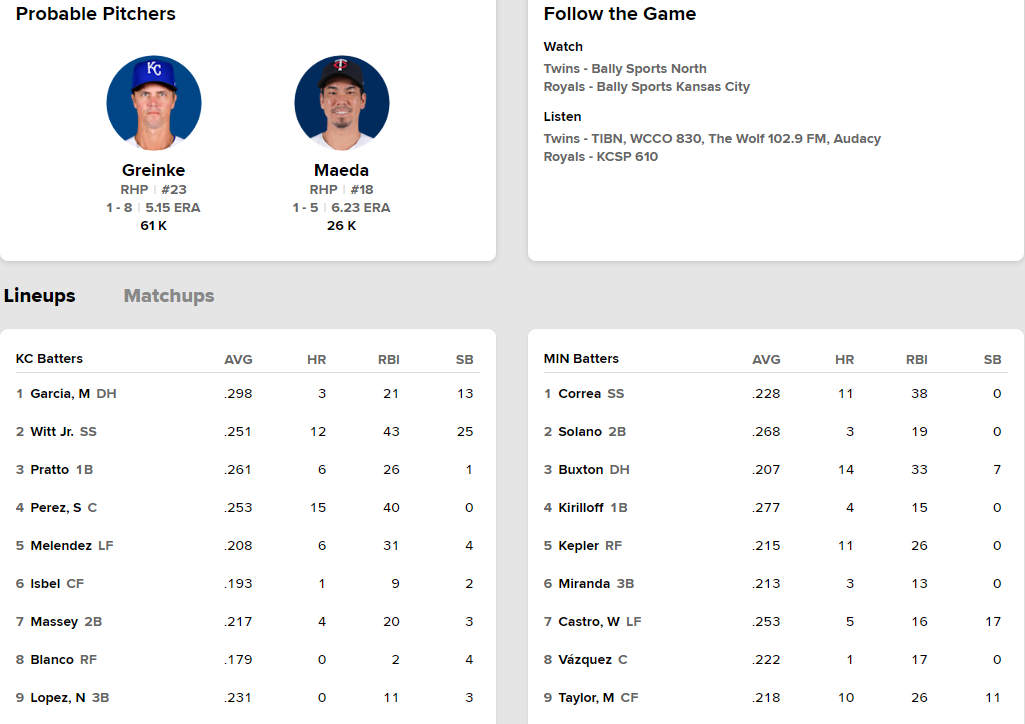The width and height of the screenshot is (1025, 724).
Task: Open Garcia, M player profile
Action: click(x=60, y=394)
